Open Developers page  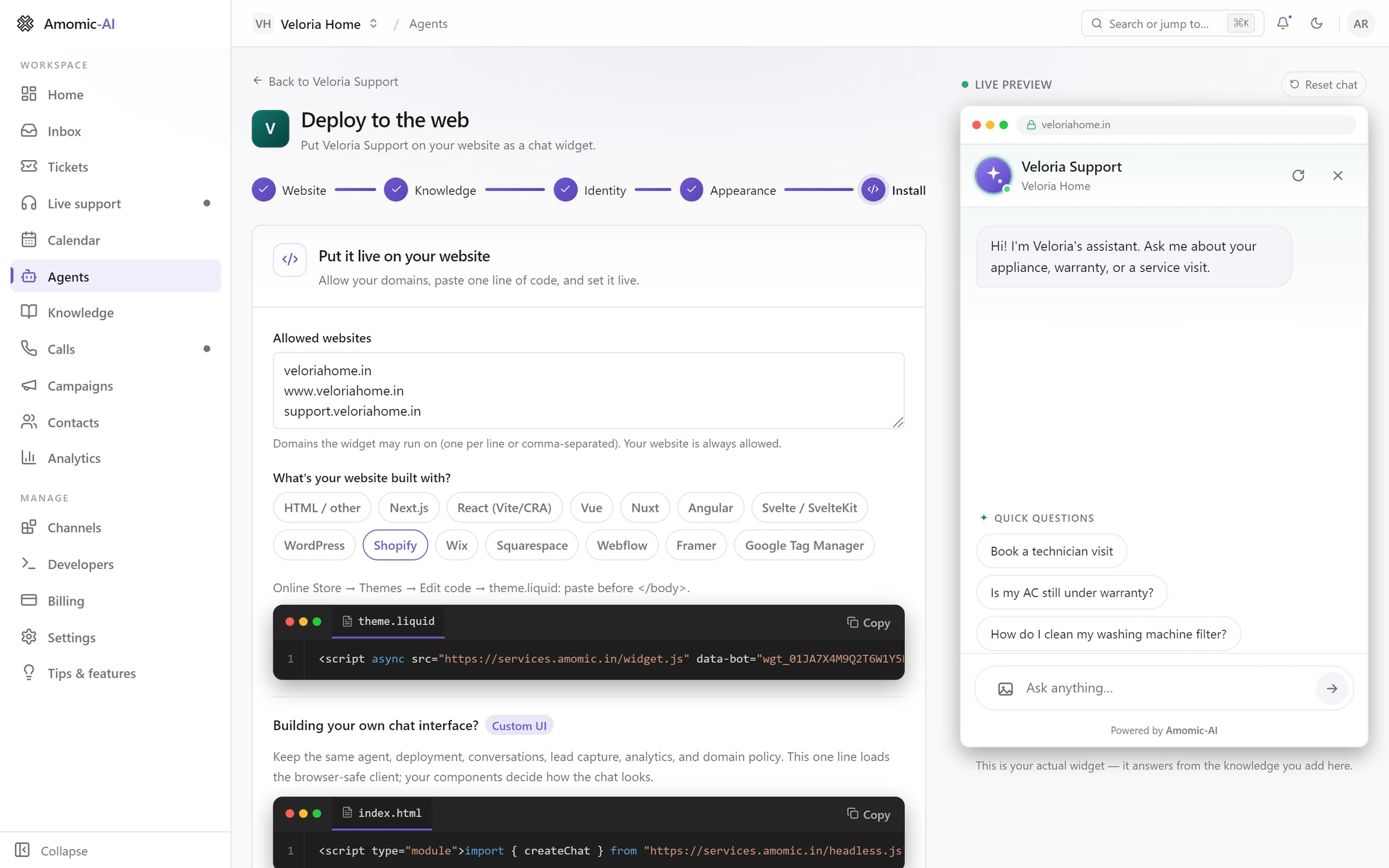[116, 565]
